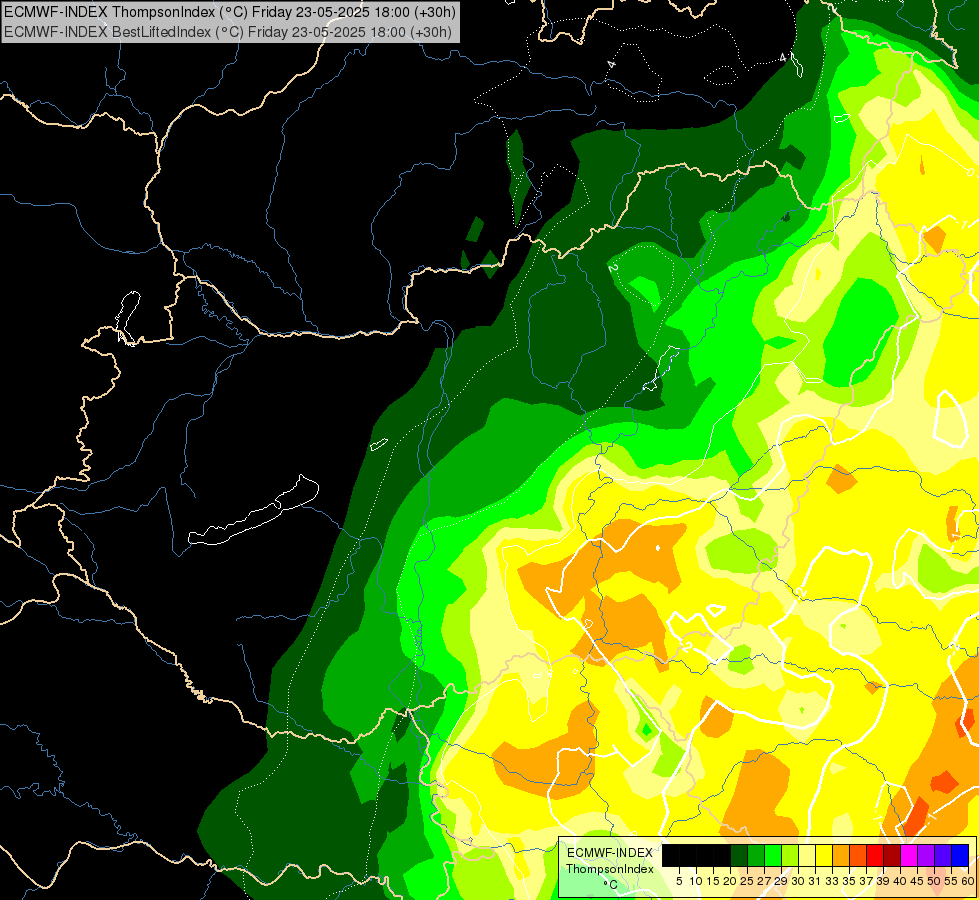This screenshot has width=979, height=900.
Task: Click legend scale value '40'
Action: 900,881
